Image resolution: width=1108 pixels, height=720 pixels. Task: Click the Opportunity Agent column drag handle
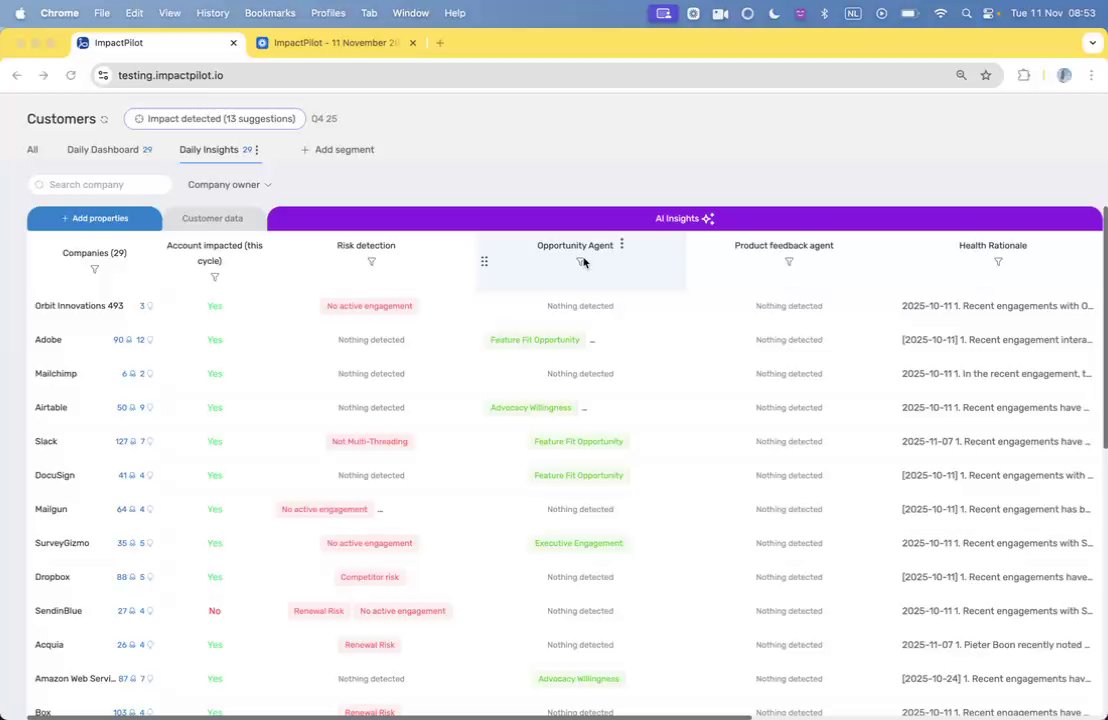pyautogui.click(x=484, y=261)
